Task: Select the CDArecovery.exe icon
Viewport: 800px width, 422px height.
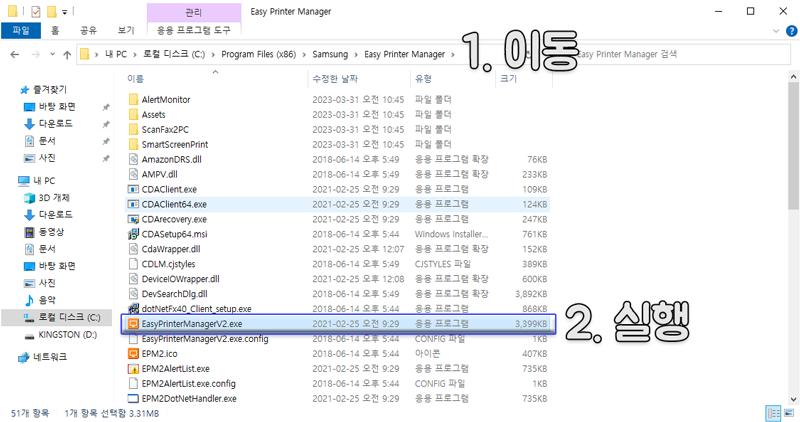Action: (x=133, y=219)
